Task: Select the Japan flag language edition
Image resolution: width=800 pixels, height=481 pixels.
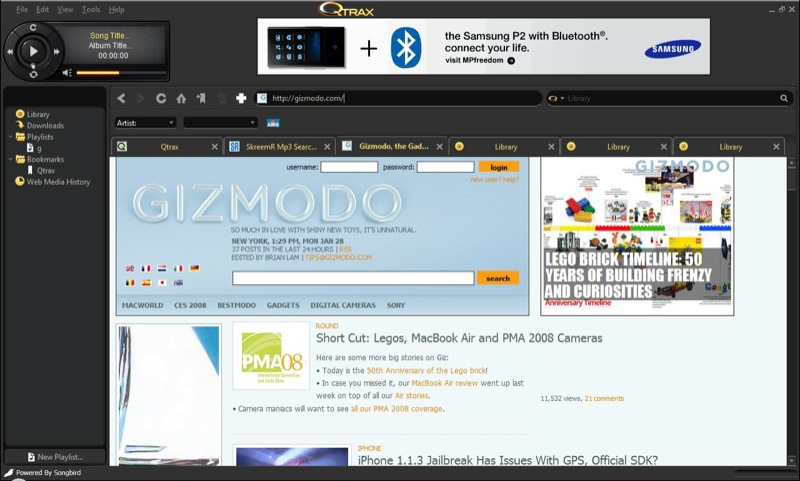Action: click(162, 283)
